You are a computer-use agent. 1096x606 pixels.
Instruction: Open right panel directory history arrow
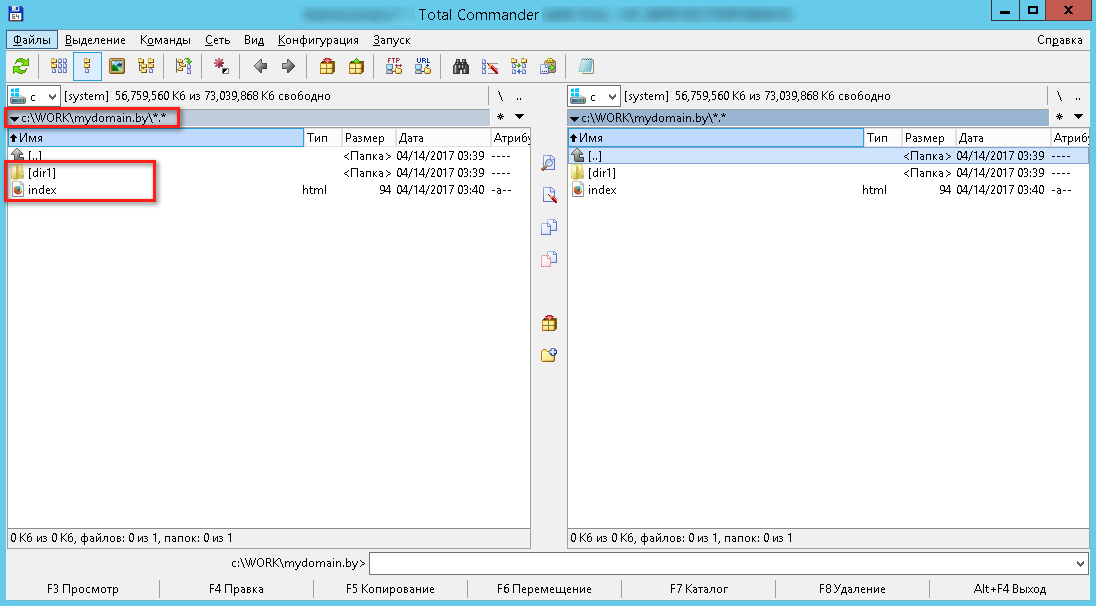click(x=1079, y=117)
